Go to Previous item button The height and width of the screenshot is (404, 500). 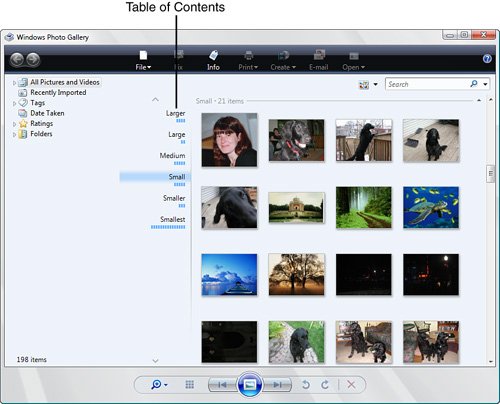[x=222, y=385]
